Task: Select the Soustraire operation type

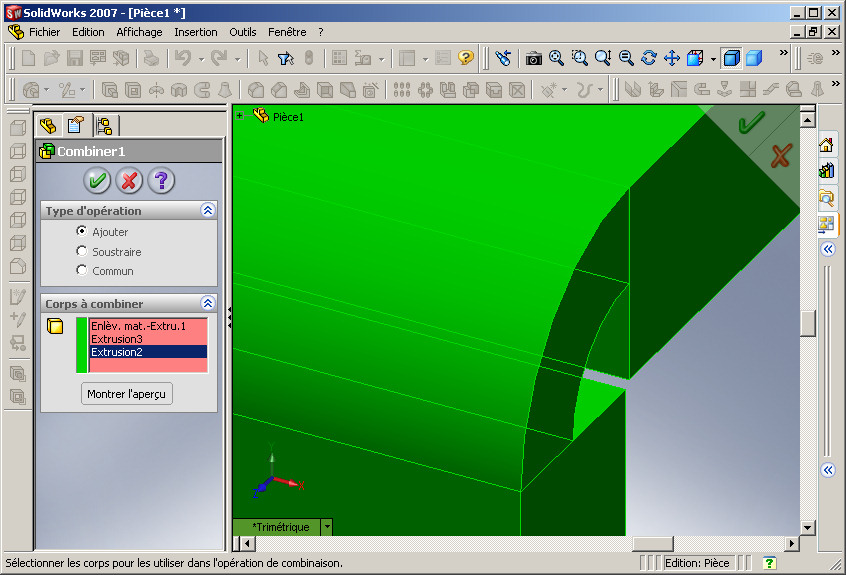Action: (x=81, y=251)
